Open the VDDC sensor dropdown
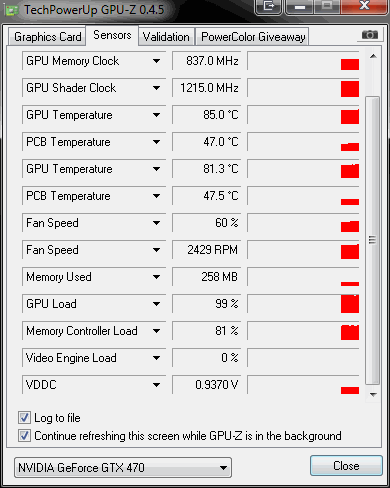 click(156, 385)
